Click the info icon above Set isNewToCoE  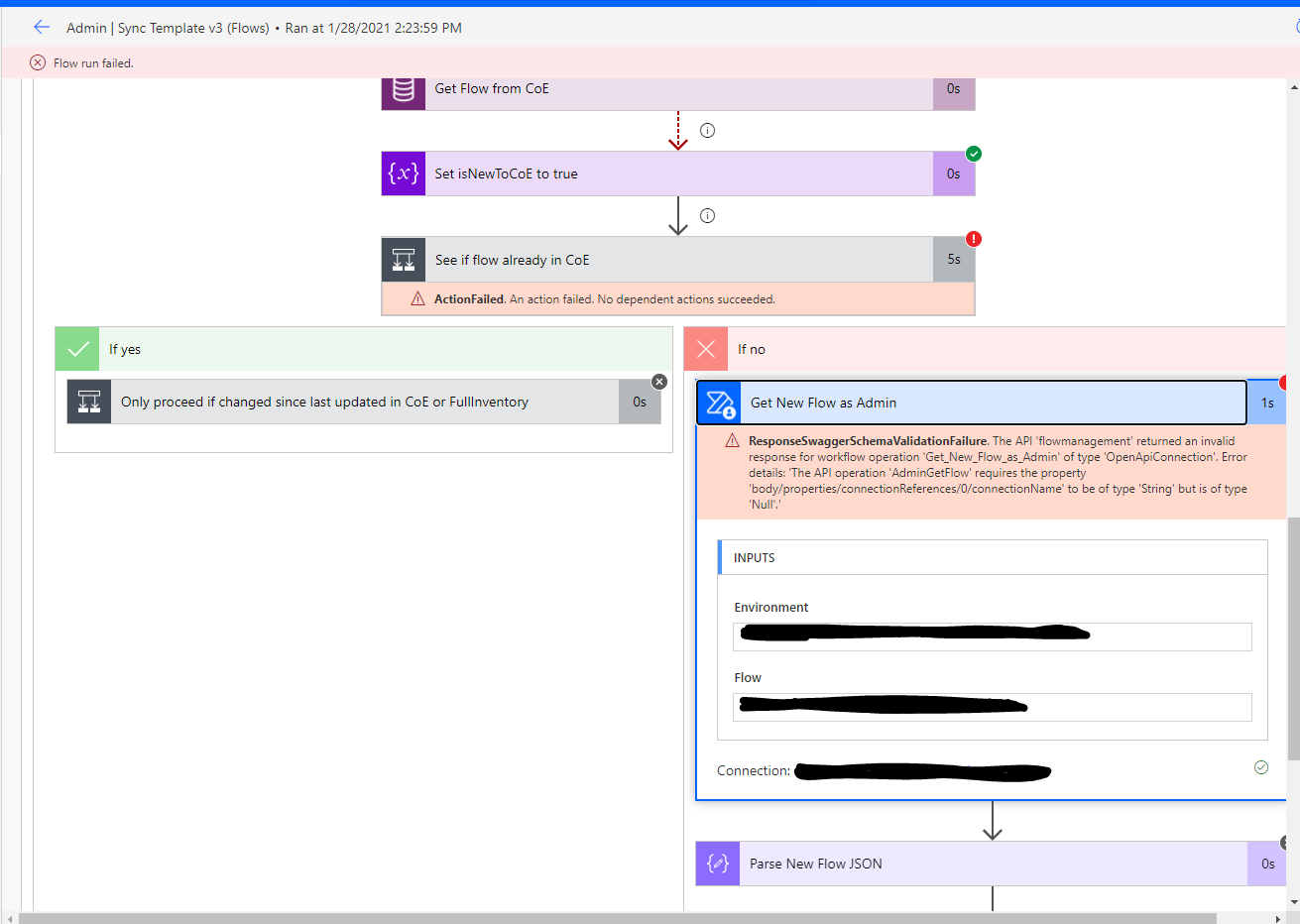tap(707, 130)
